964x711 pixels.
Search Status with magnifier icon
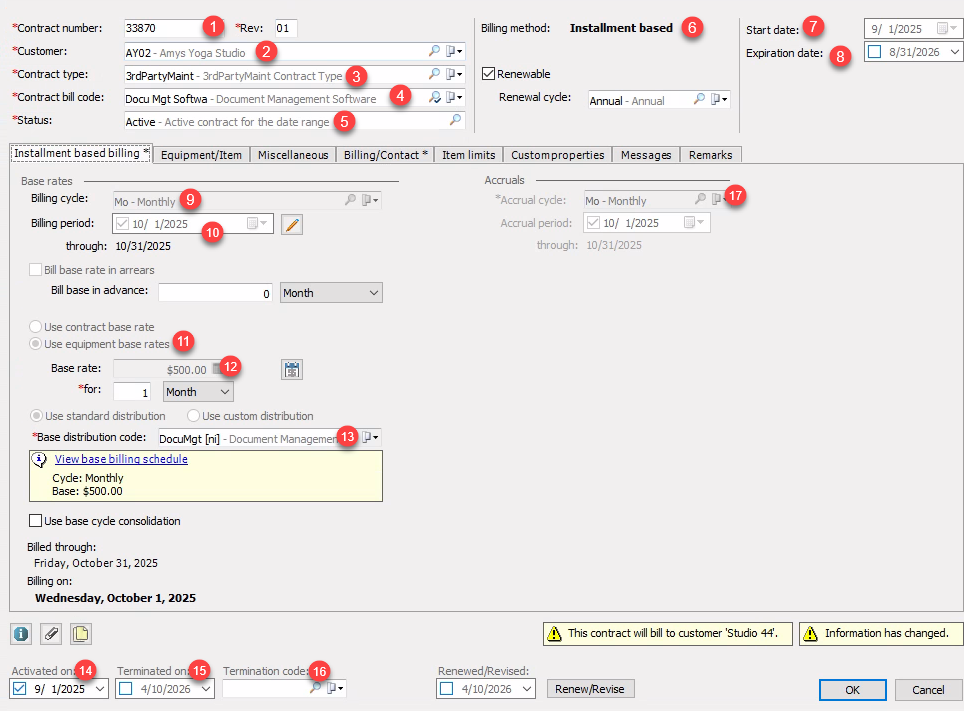(455, 119)
